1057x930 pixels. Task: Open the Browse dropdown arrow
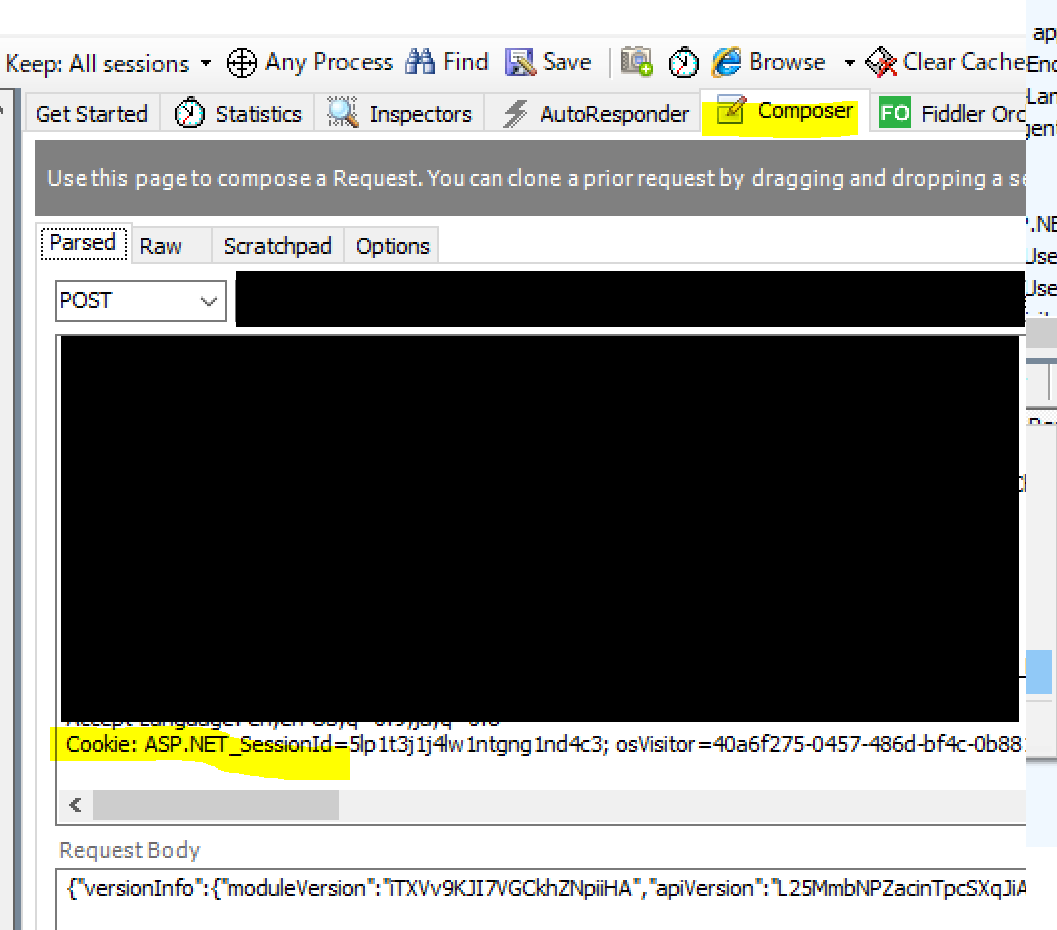point(849,63)
